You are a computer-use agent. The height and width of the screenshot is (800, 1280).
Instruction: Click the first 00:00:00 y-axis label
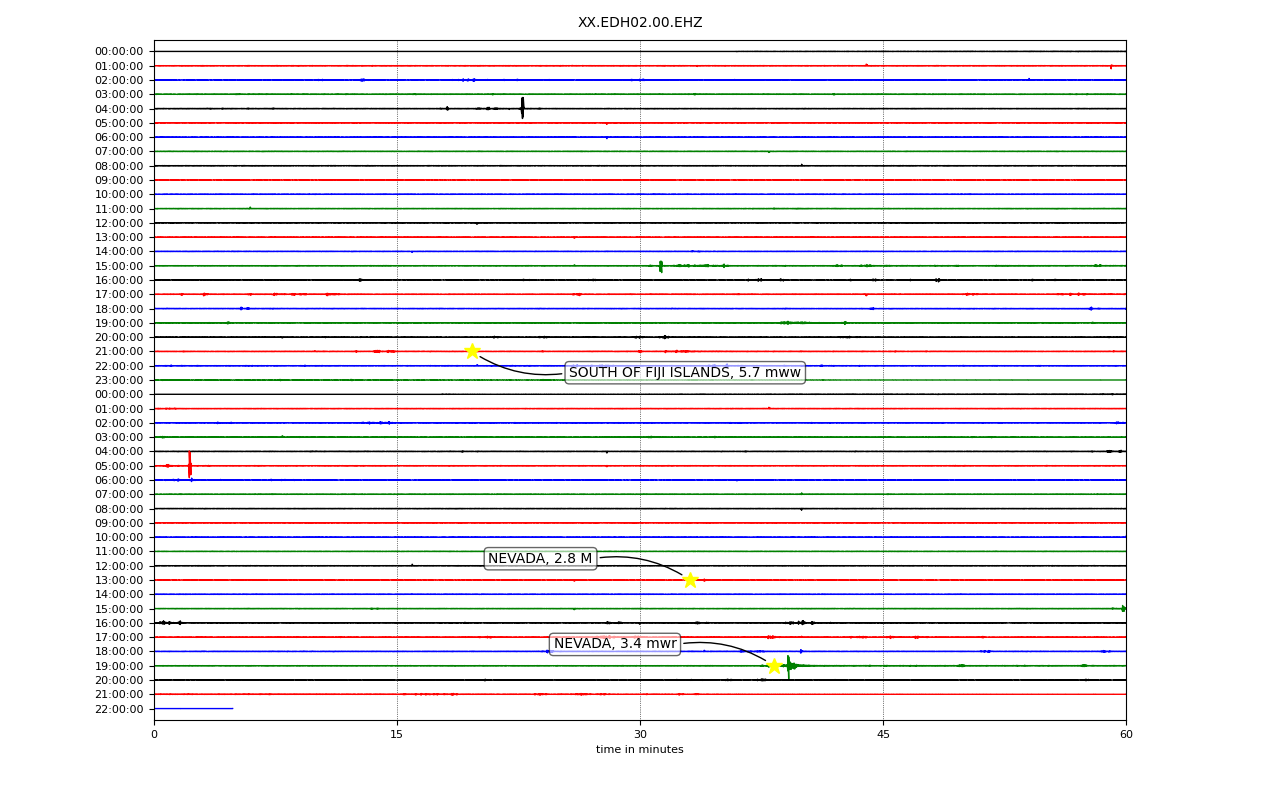point(119,51)
